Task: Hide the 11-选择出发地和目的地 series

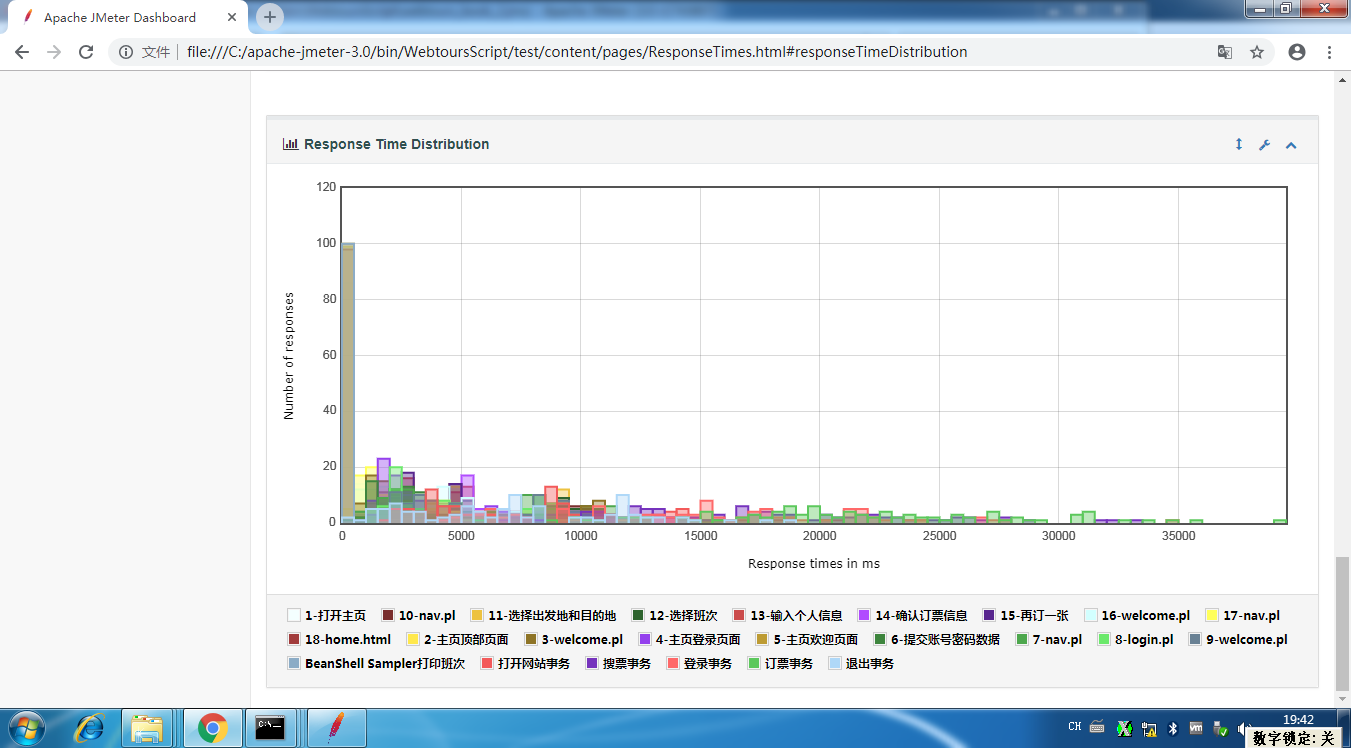Action: [543, 616]
